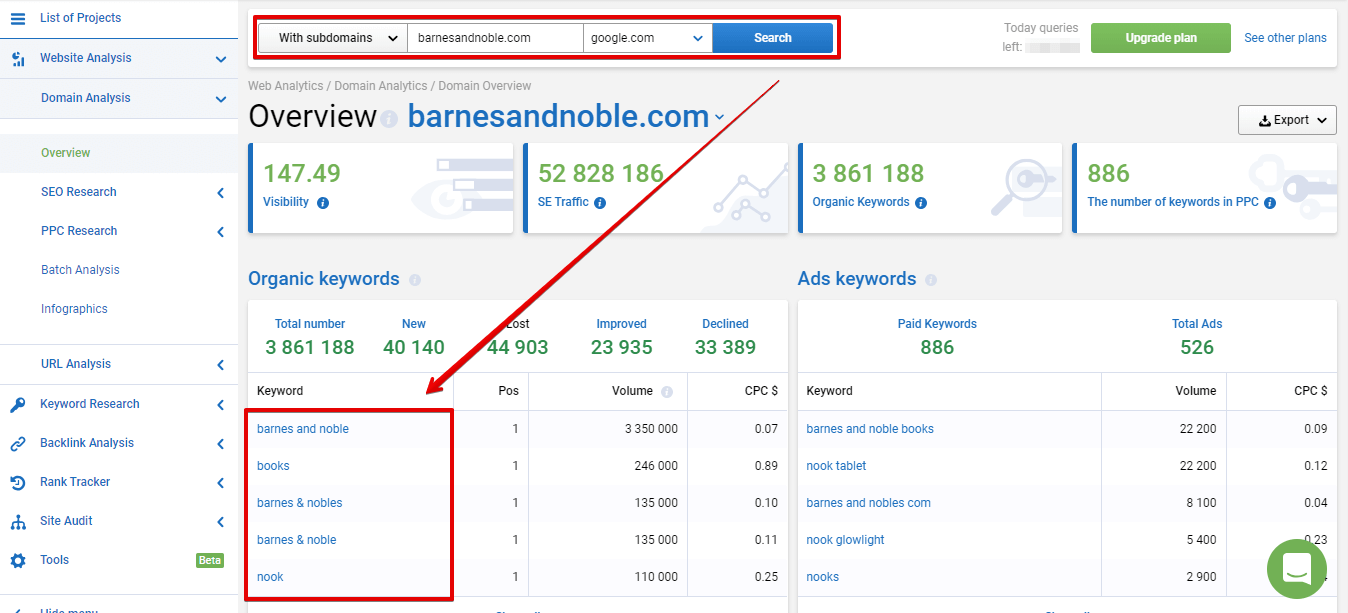Open Domain Analytics breadcrumb link
Image resolution: width=1348 pixels, height=613 pixels.
[380, 86]
